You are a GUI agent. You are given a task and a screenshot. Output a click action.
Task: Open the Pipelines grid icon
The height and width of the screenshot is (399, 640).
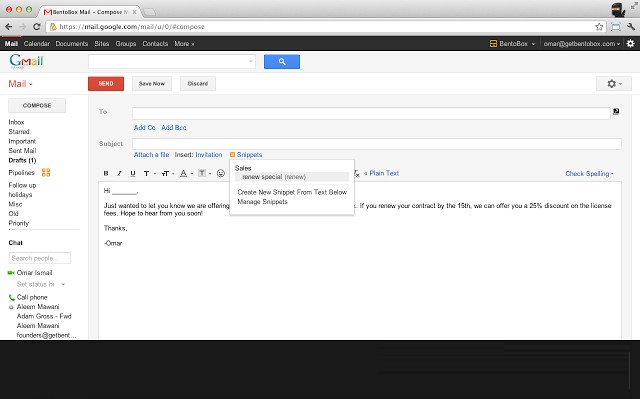46,173
